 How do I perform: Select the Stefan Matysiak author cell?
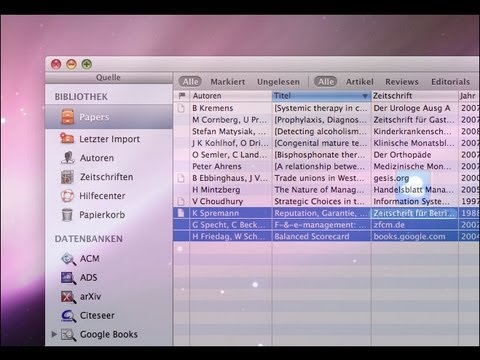(x=231, y=131)
